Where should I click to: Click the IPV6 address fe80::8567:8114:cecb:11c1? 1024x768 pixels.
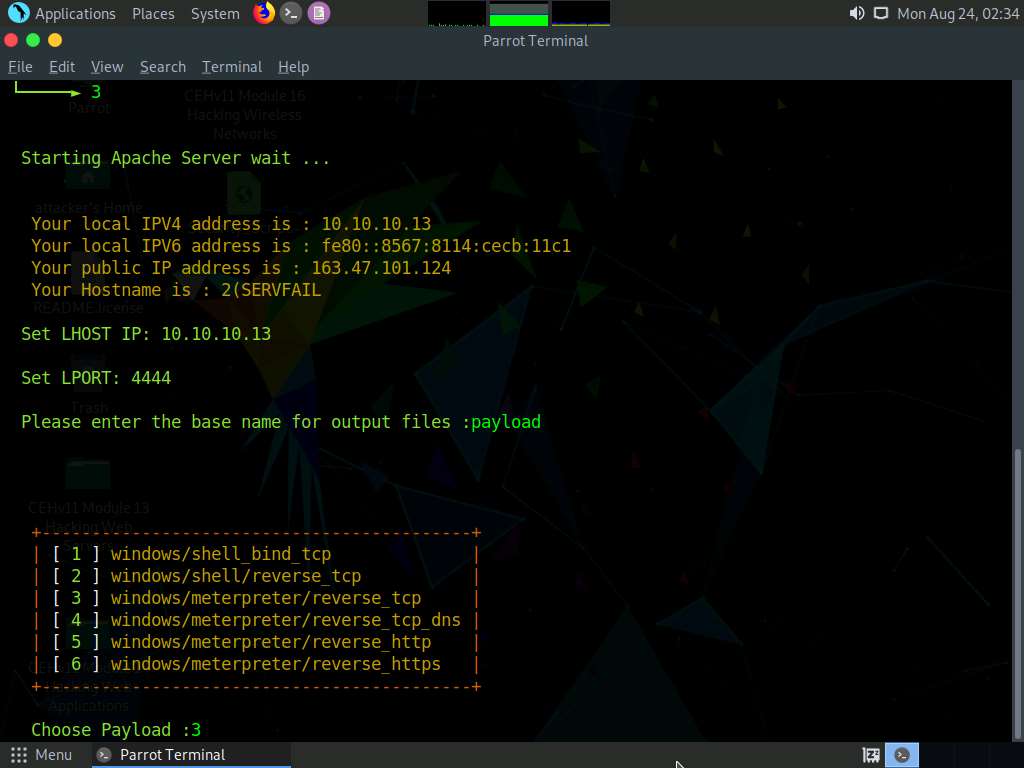(446, 246)
